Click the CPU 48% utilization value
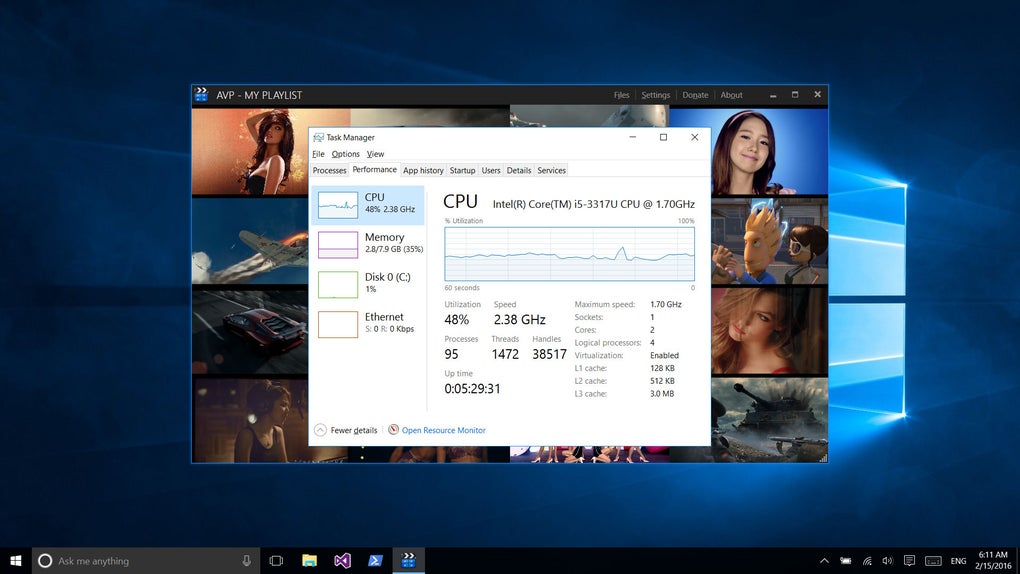Image resolution: width=1020 pixels, height=574 pixels. click(x=457, y=320)
